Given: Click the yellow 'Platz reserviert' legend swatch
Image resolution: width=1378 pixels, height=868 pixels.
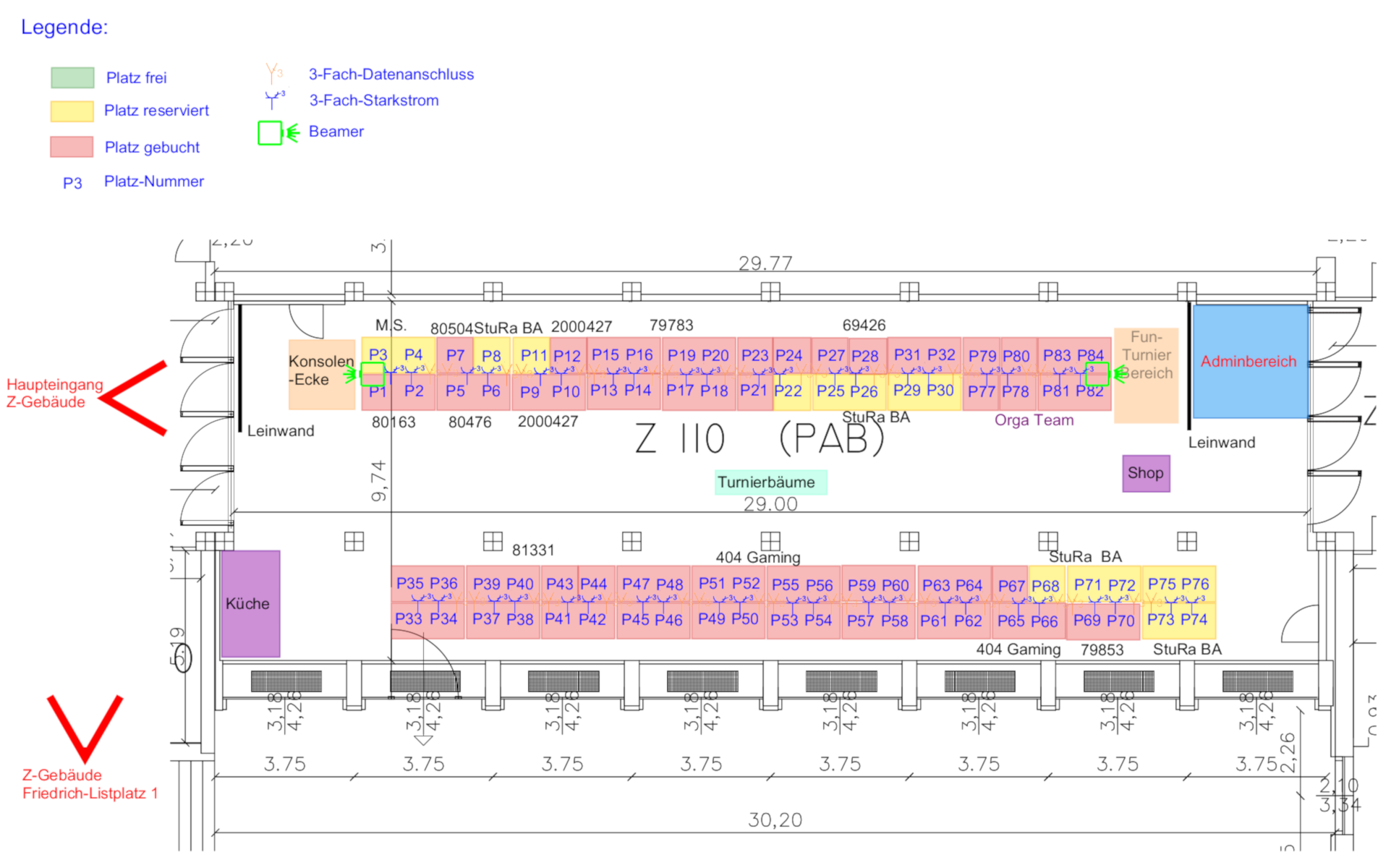Looking at the screenshot, I should 72,111.
